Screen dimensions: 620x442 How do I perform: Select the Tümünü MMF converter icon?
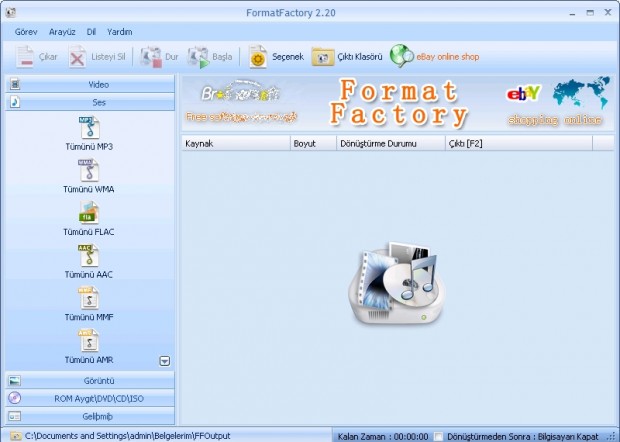(89, 298)
